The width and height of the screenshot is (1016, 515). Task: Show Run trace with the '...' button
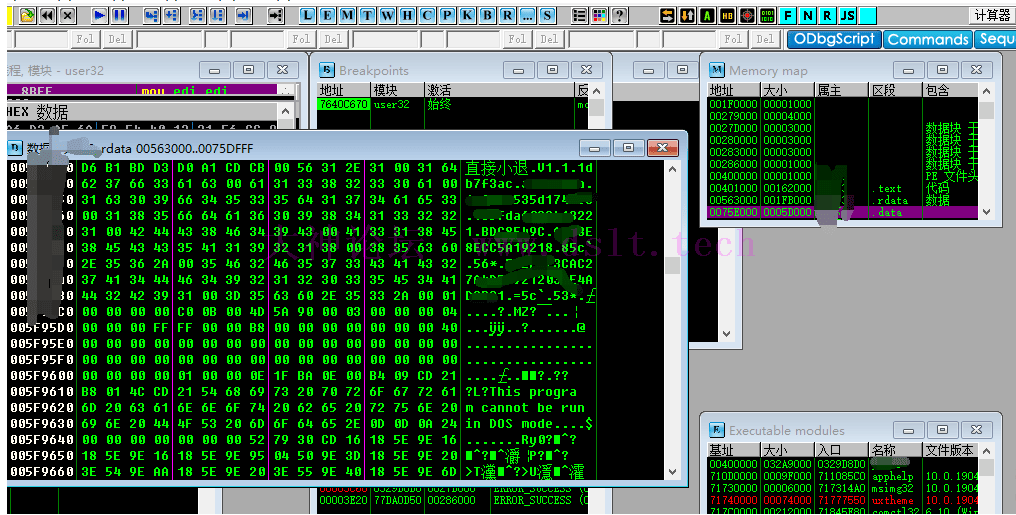pos(528,15)
